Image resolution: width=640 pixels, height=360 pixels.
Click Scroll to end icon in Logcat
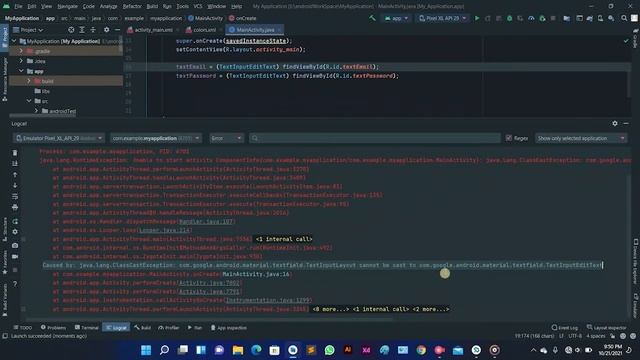[x=15, y=163]
